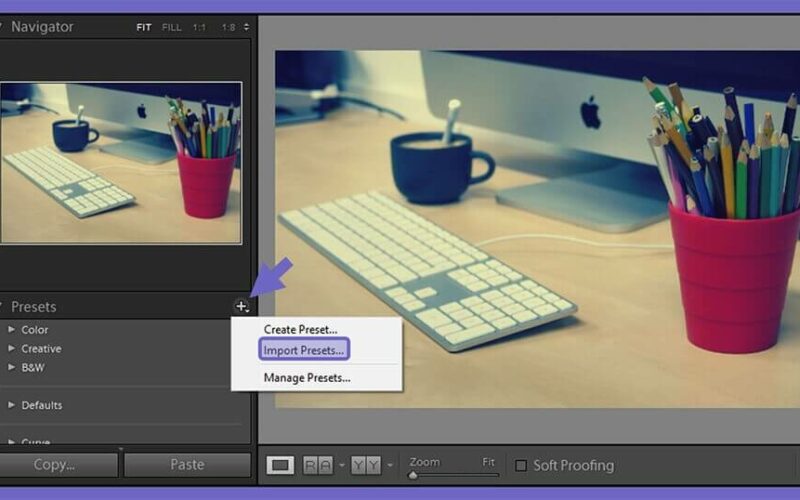The image size is (800, 500).
Task: Enable the Soft Proofing checkbox
Action: coord(521,465)
